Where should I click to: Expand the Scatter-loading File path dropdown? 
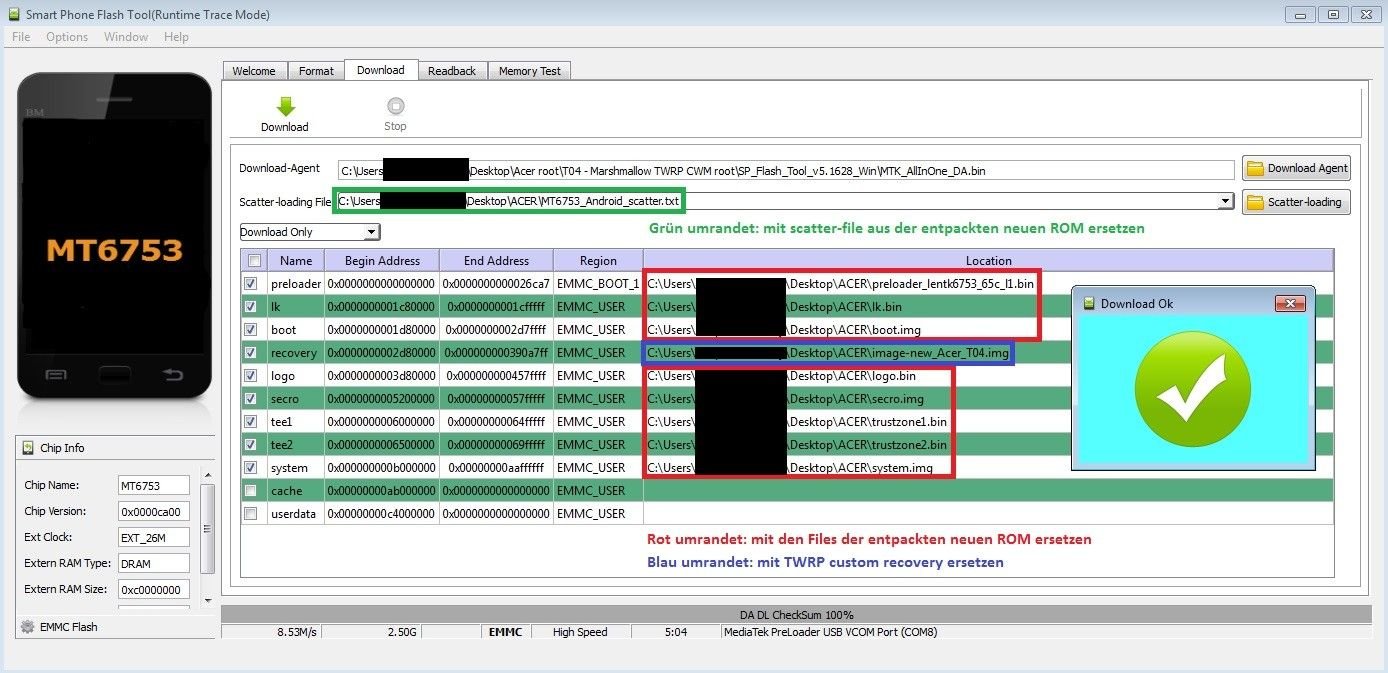point(1226,202)
